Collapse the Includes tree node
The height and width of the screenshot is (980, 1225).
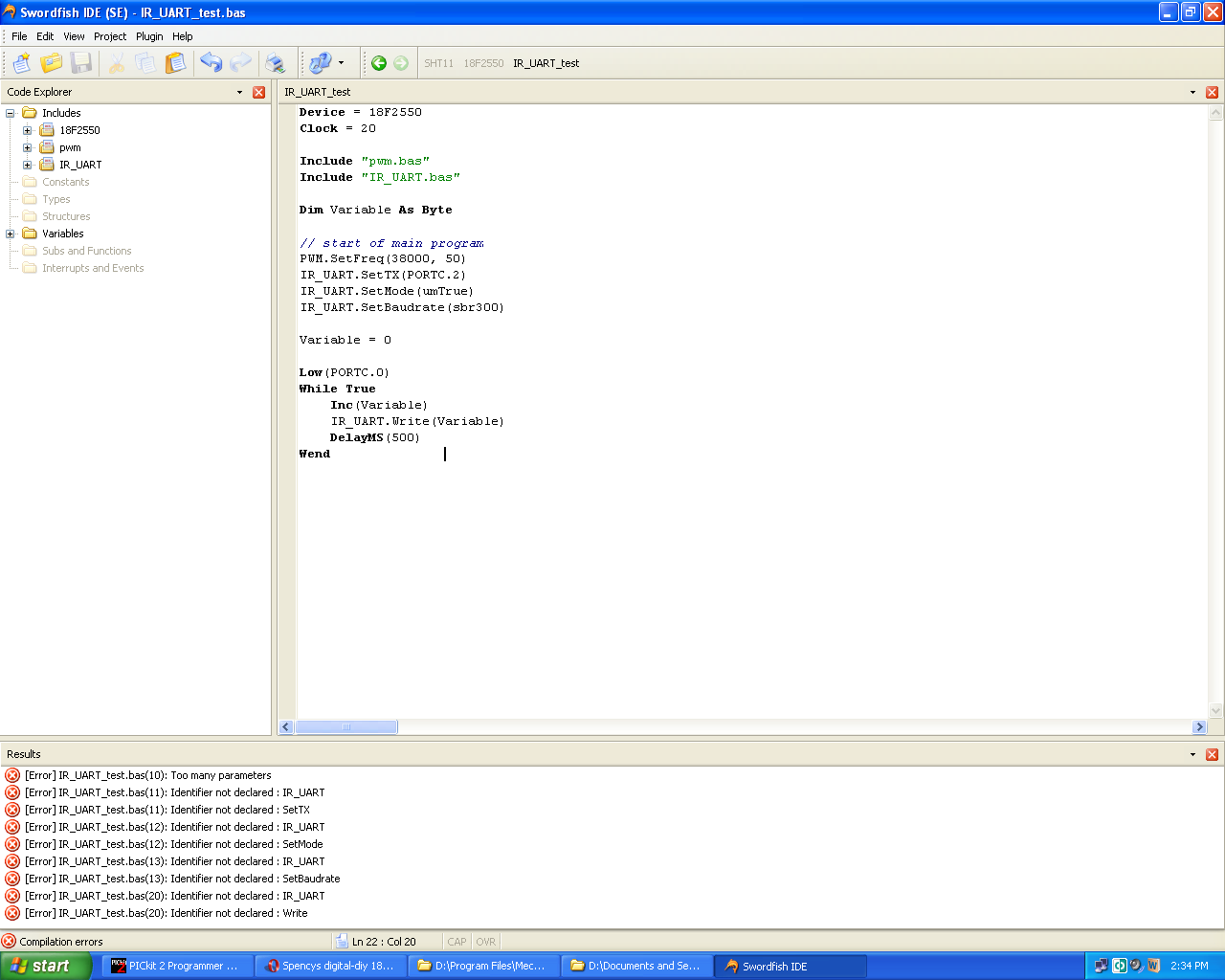coord(11,113)
